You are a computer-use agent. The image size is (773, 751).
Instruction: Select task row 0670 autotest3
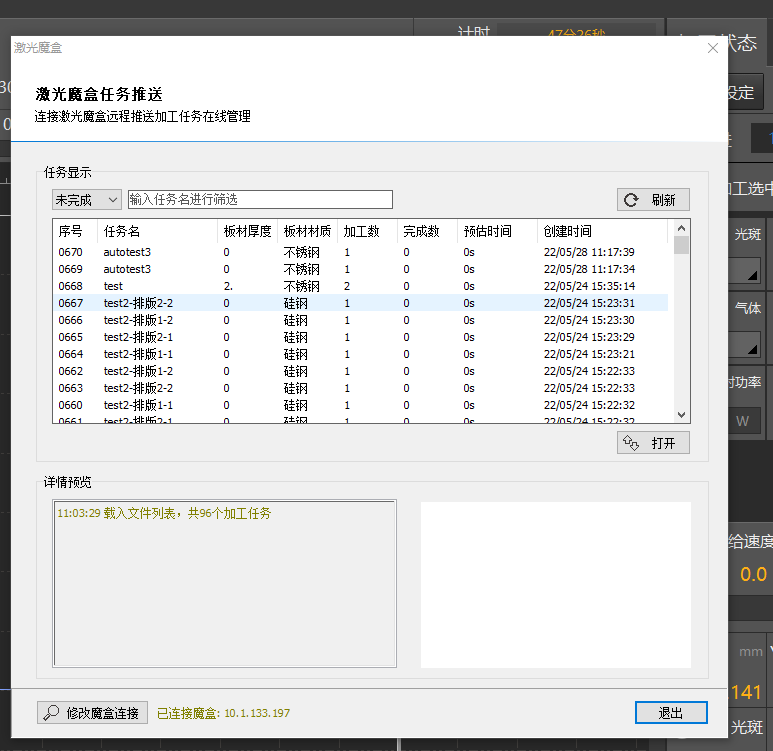point(126,253)
